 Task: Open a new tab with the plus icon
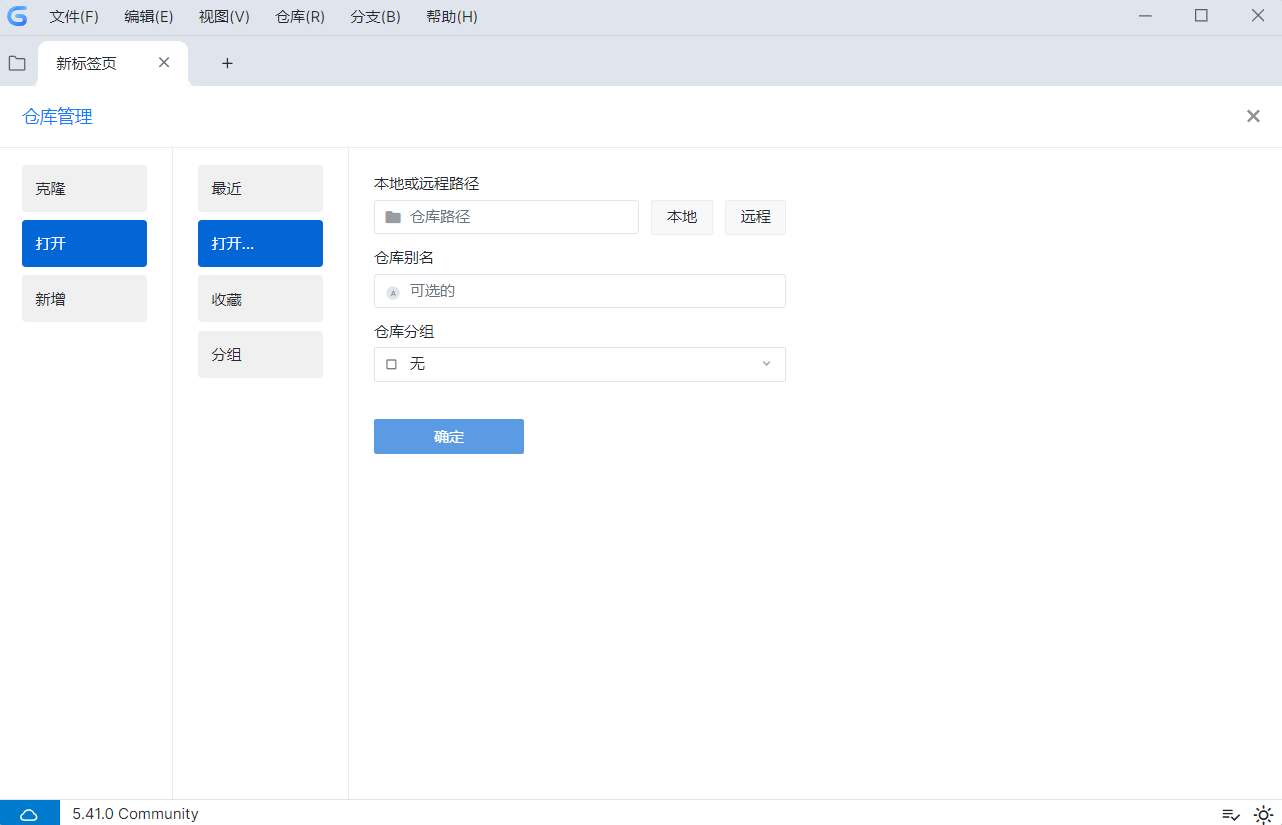point(227,63)
